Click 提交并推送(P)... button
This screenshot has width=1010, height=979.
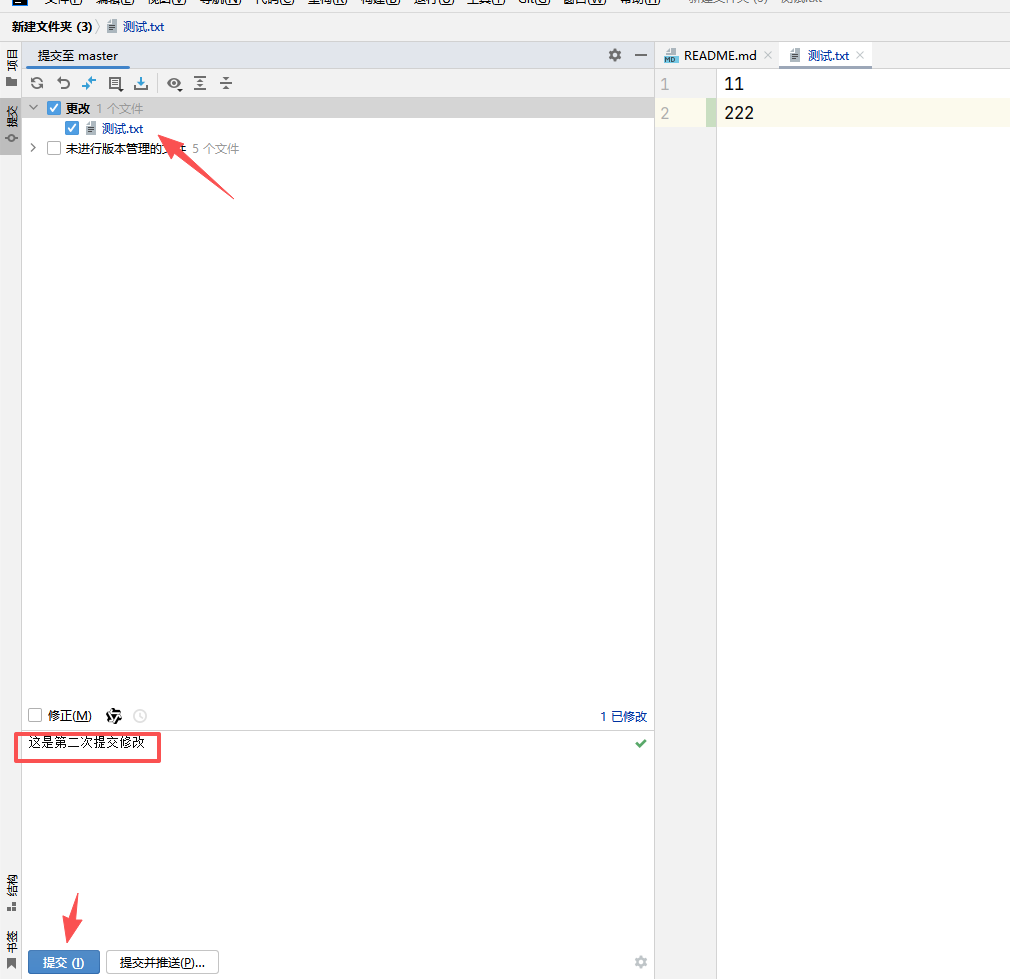pos(162,962)
